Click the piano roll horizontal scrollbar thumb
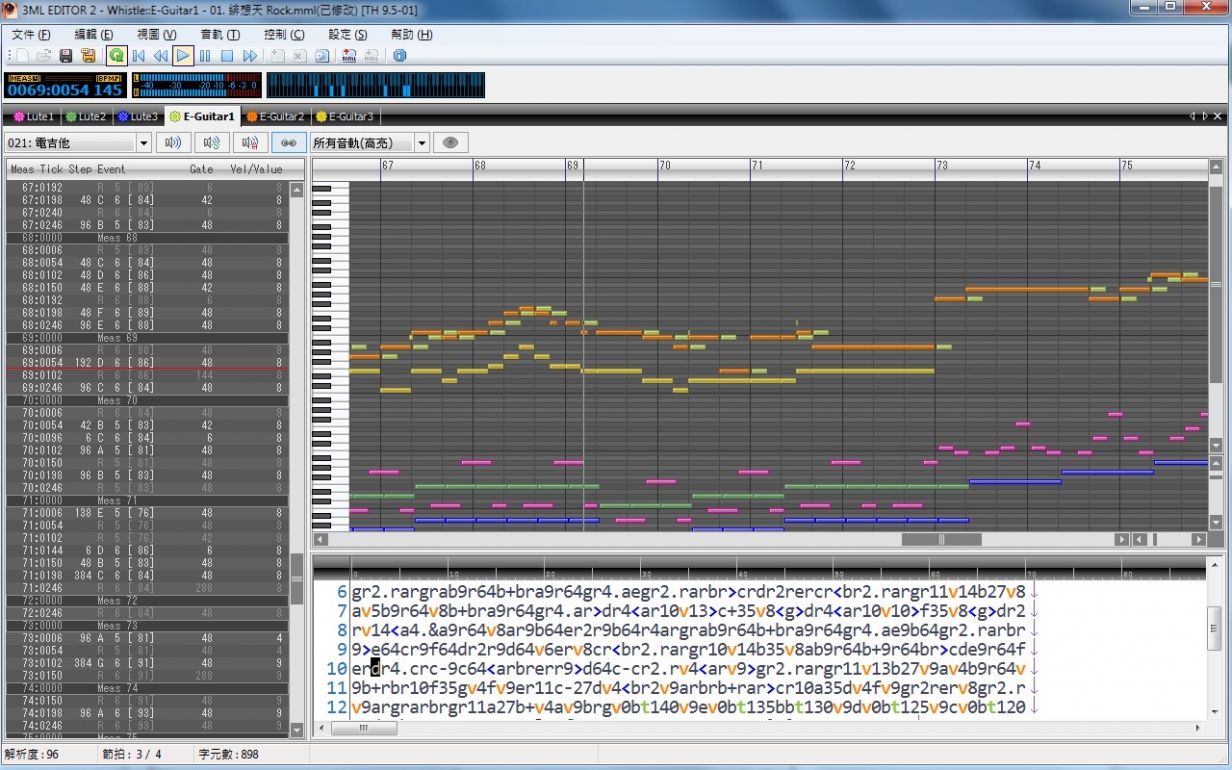This screenshot has height=770, width=1232. tap(939, 539)
